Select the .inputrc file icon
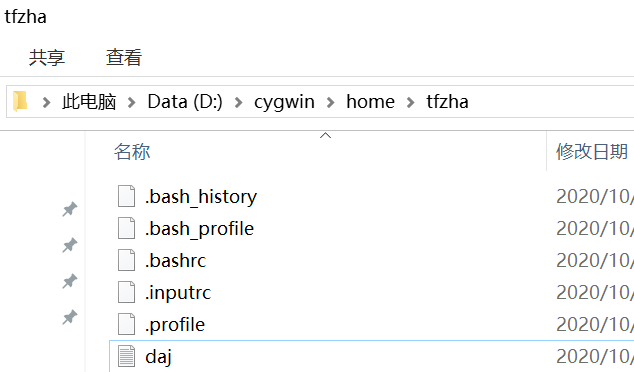This screenshot has height=372, width=634. pyautogui.click(x=127, y=292)
